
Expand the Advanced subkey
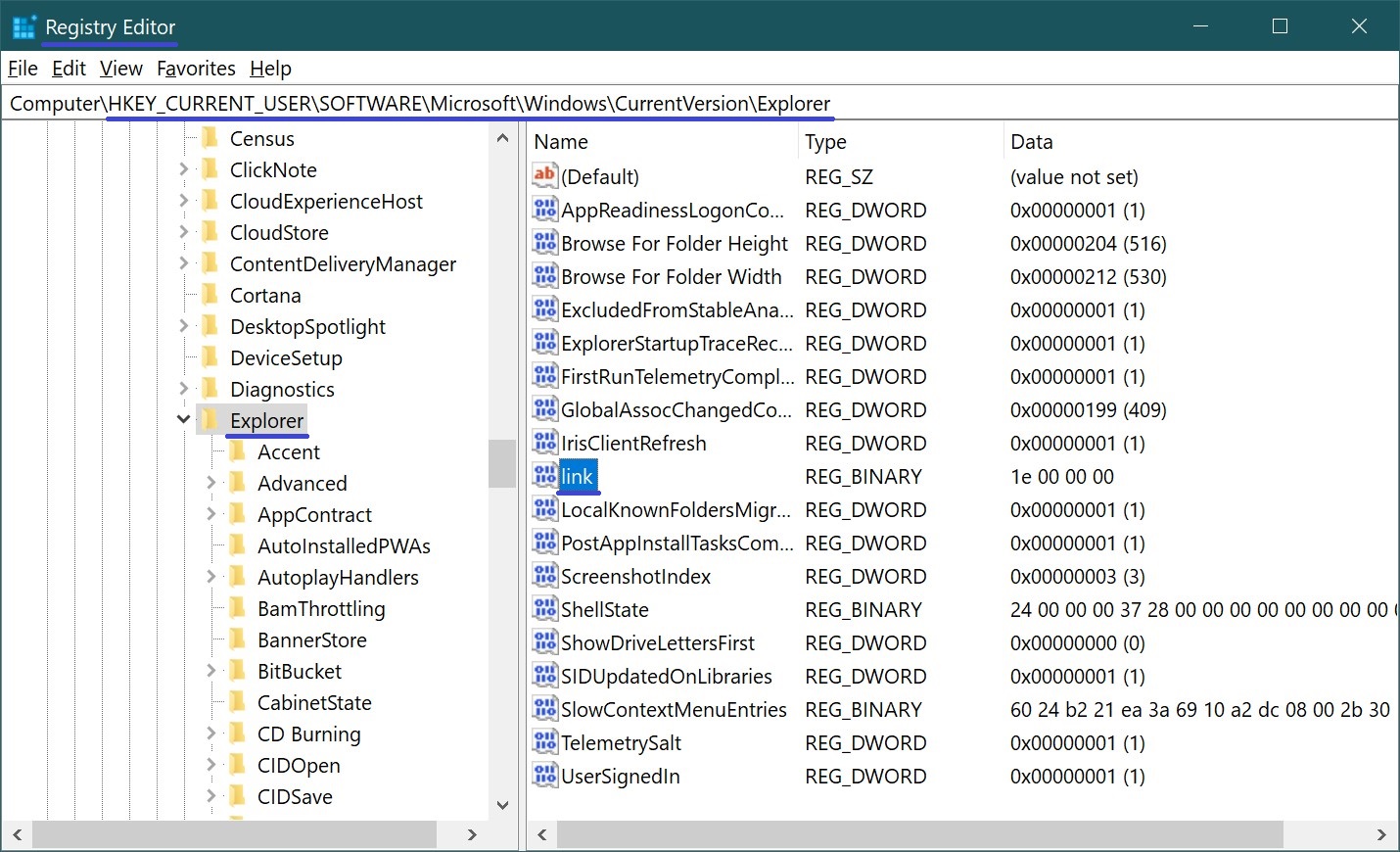tap(210, 483)
